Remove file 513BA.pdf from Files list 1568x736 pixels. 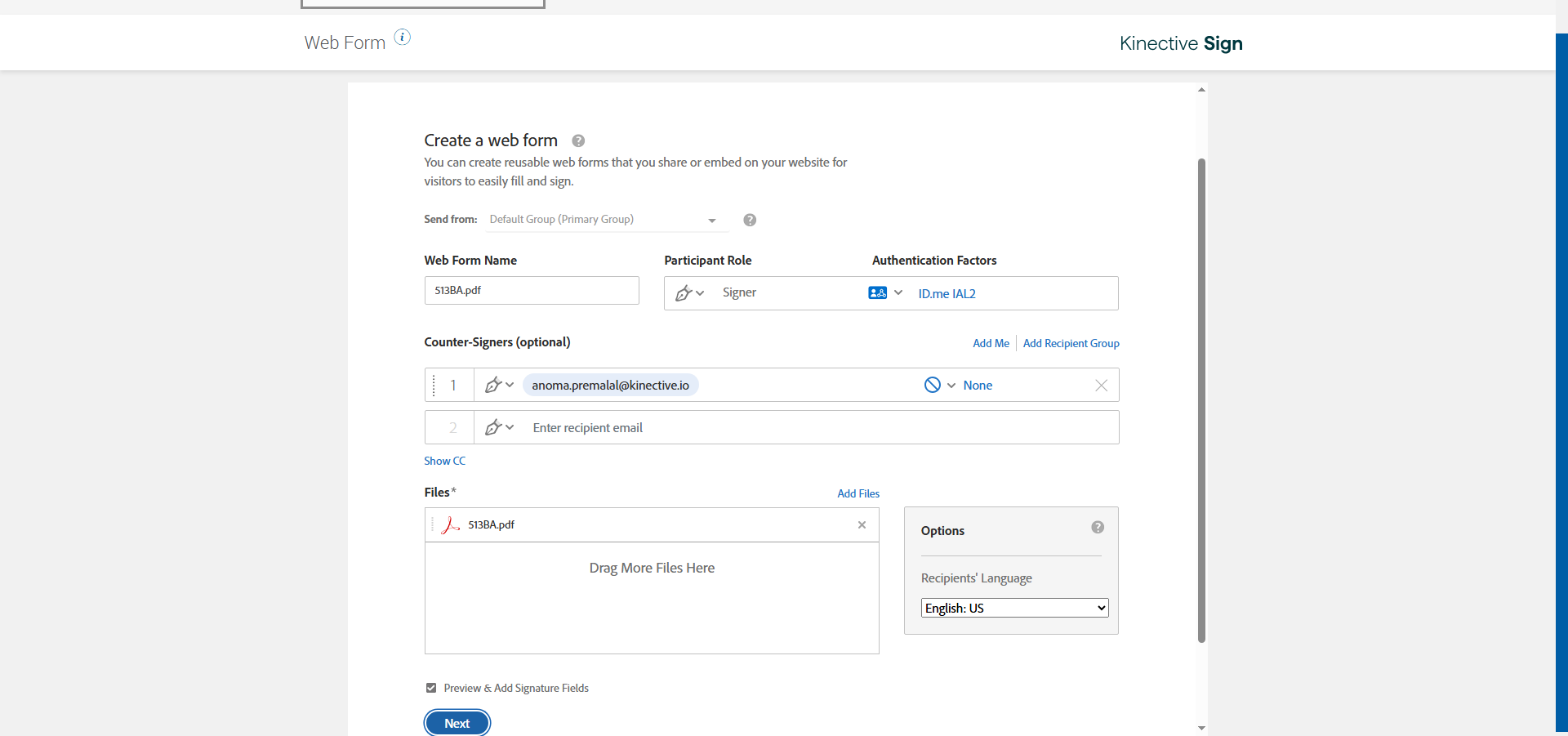point(862,524)
